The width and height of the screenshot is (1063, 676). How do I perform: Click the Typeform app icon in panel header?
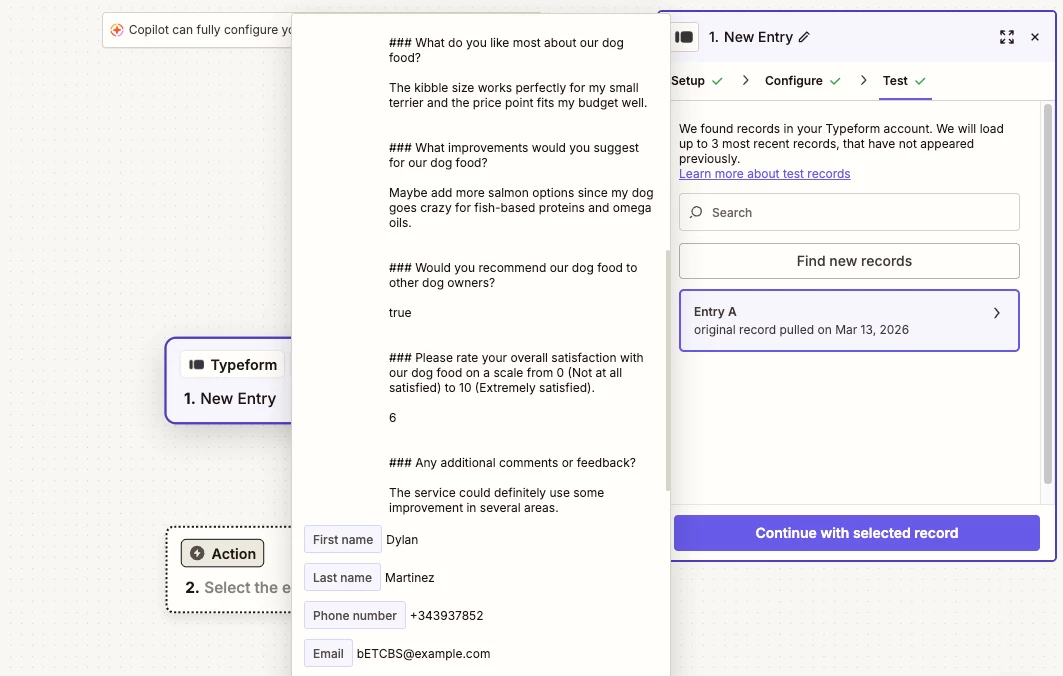pos(685,37)
